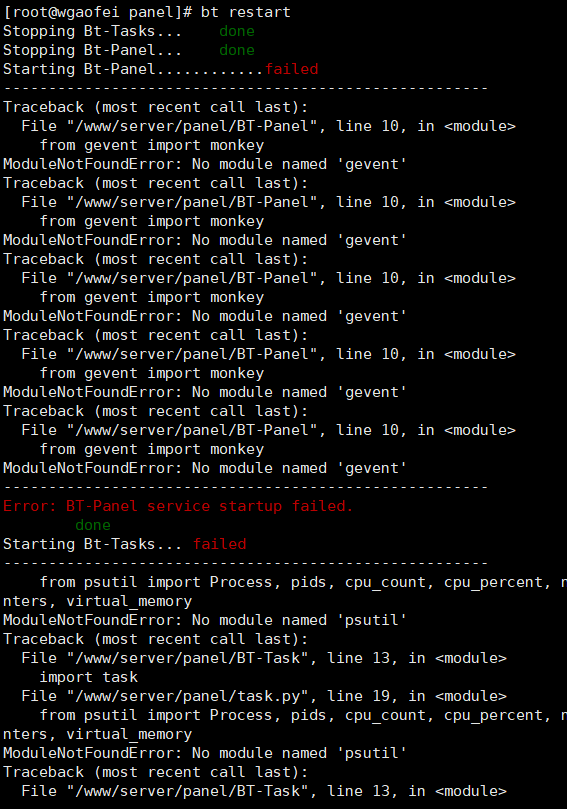Click the lone green 'done' below the error
567x809 pixels.
pyautogui.click(x=93, y=525)
